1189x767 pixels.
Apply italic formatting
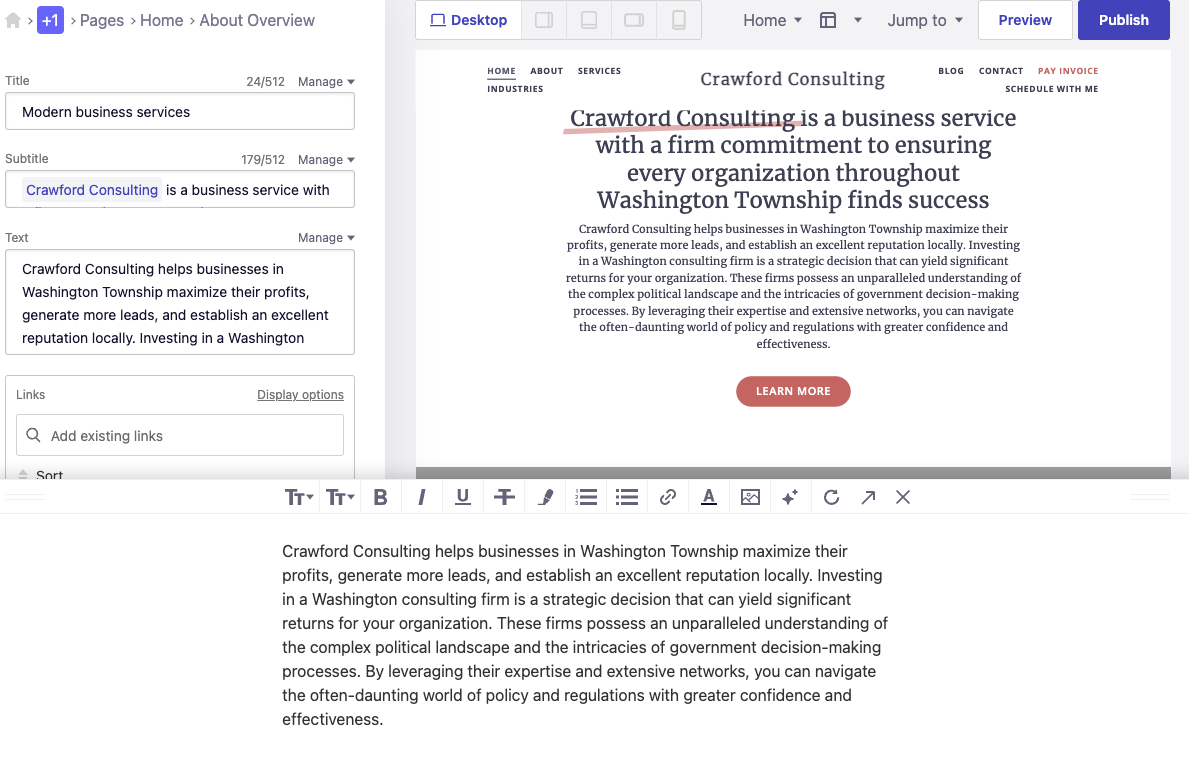point(421,497)
